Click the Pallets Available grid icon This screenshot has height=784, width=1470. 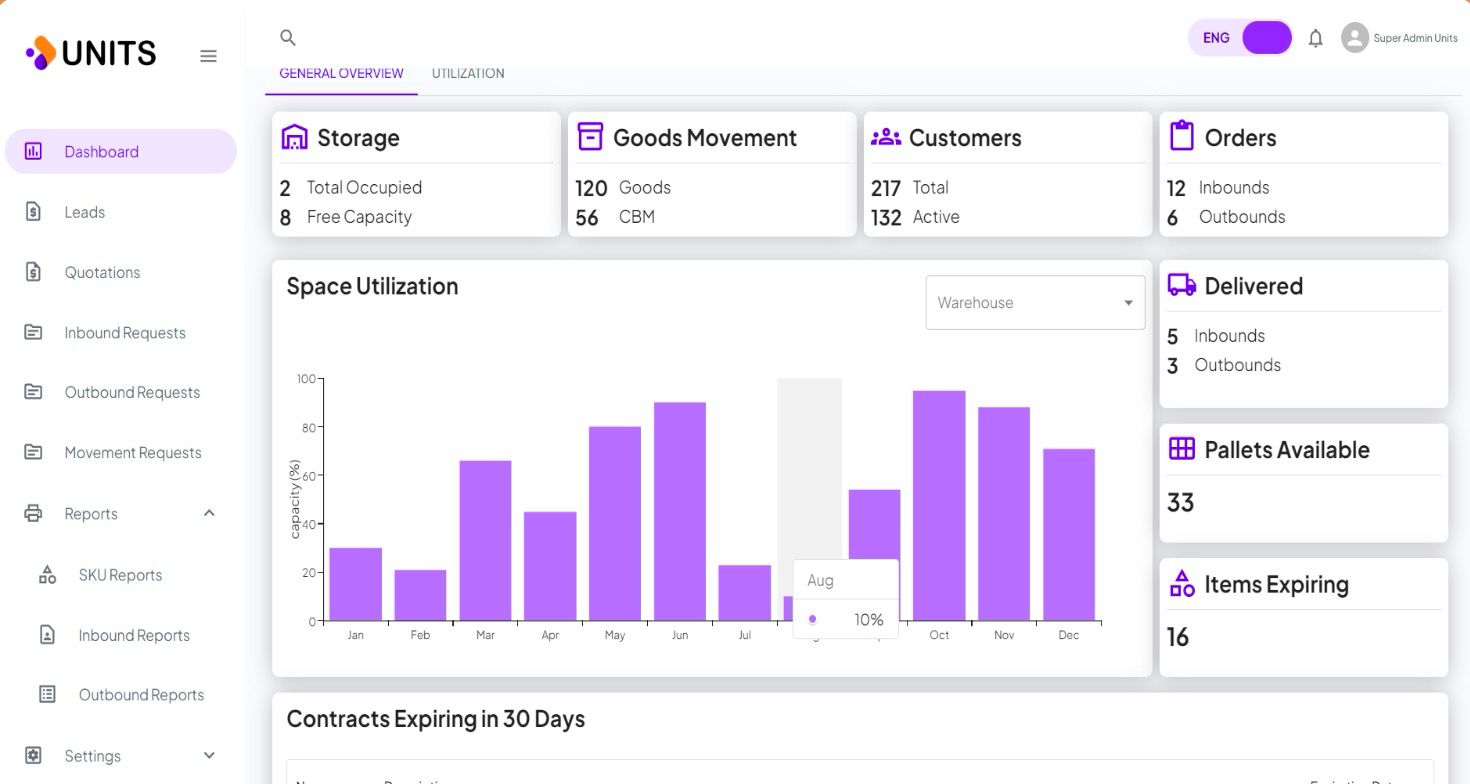click(x=1182, y=449)
